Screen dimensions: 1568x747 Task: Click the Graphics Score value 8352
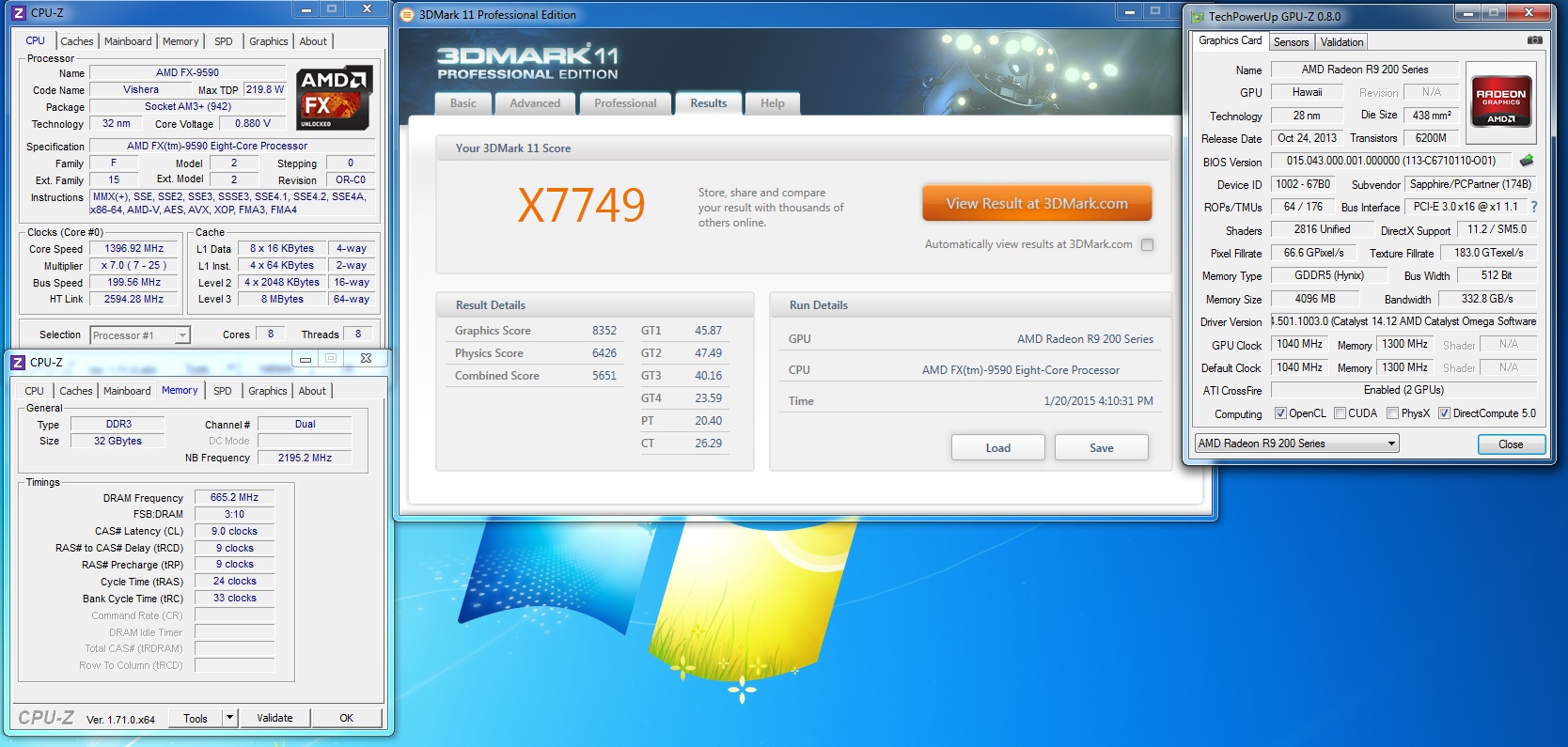(x=604, y=331)
